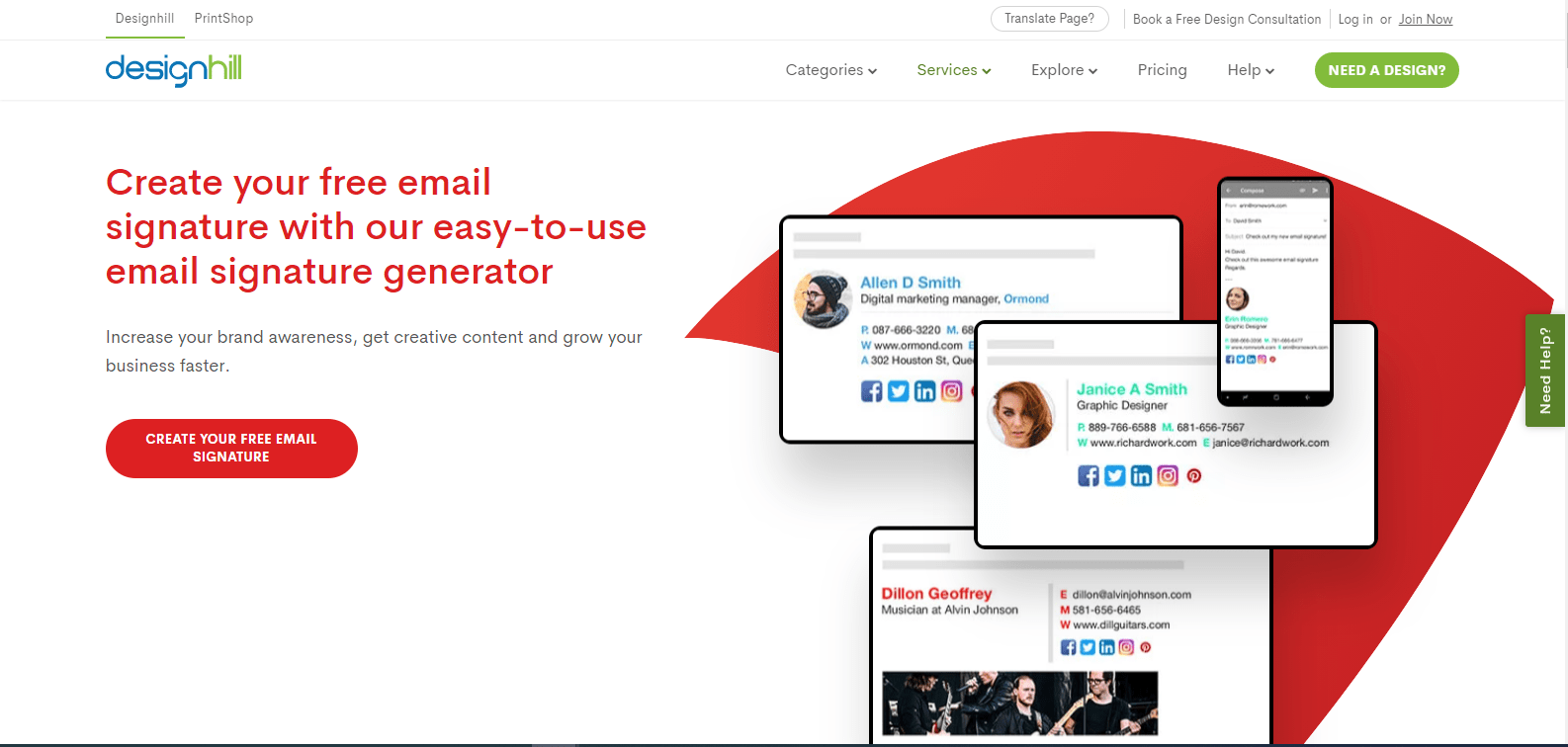Click Instagram icon in Dillon Geoffrey signature

click(x=1125, y=647)
